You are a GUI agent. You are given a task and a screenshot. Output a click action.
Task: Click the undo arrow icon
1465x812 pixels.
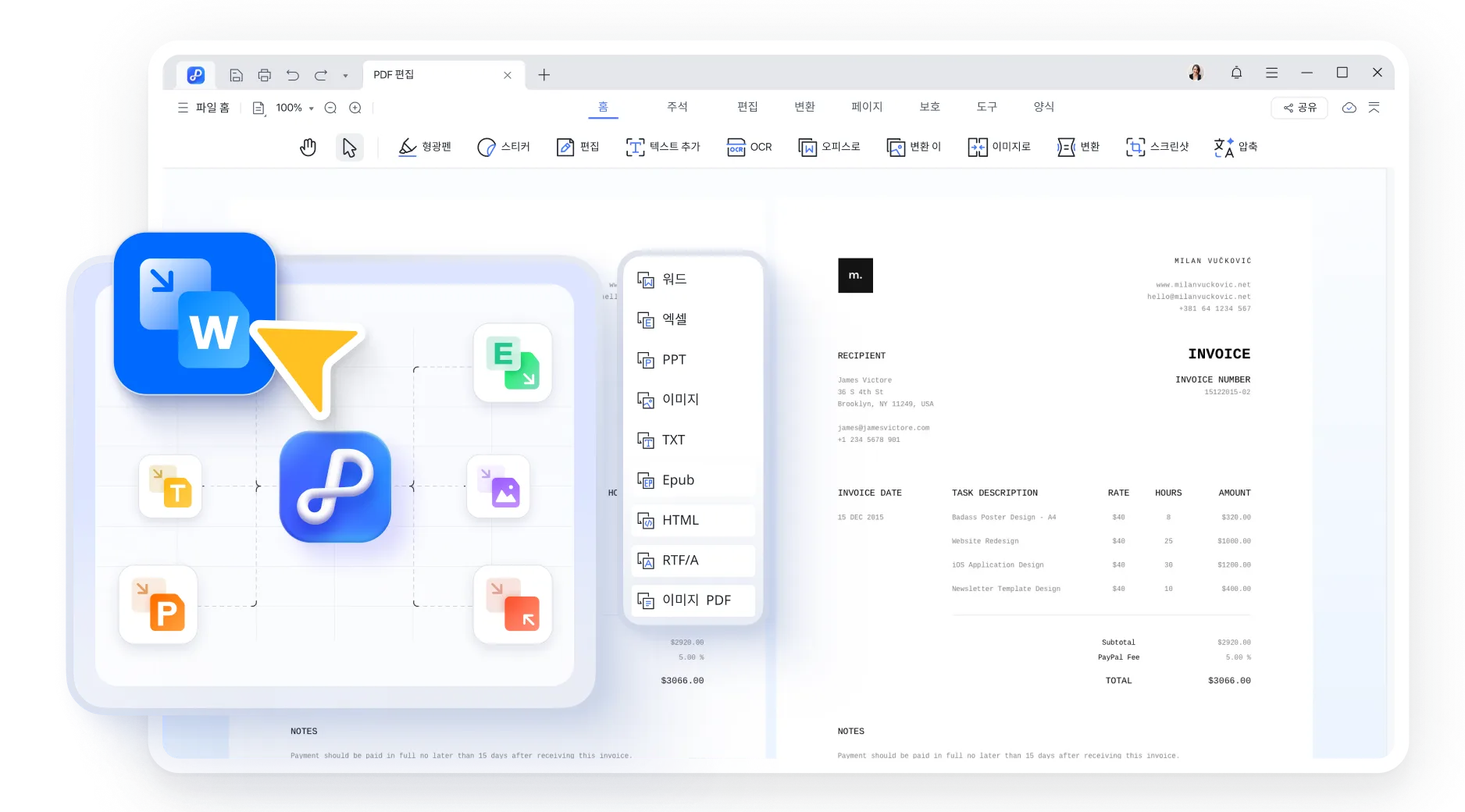(292, 75)
